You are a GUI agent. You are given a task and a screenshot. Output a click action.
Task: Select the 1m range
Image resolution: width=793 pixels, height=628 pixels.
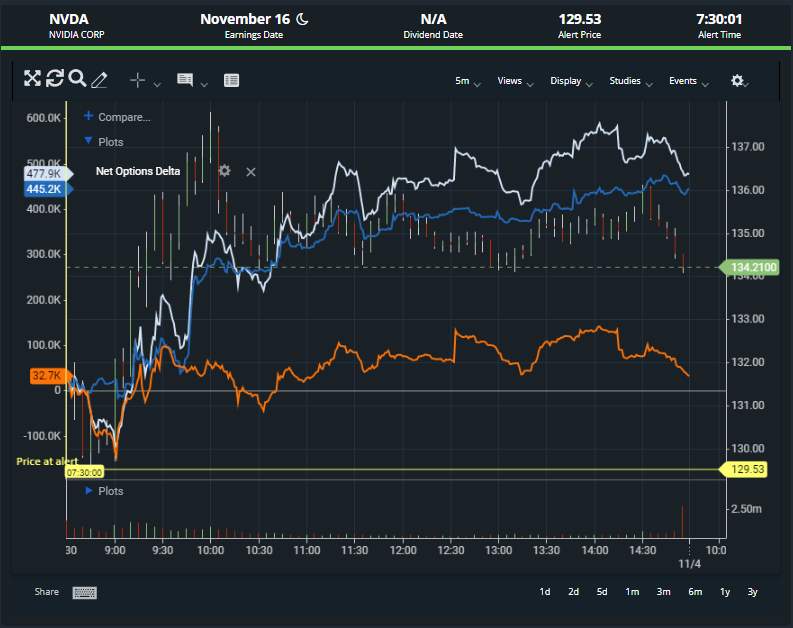click(x=632, y=592)
